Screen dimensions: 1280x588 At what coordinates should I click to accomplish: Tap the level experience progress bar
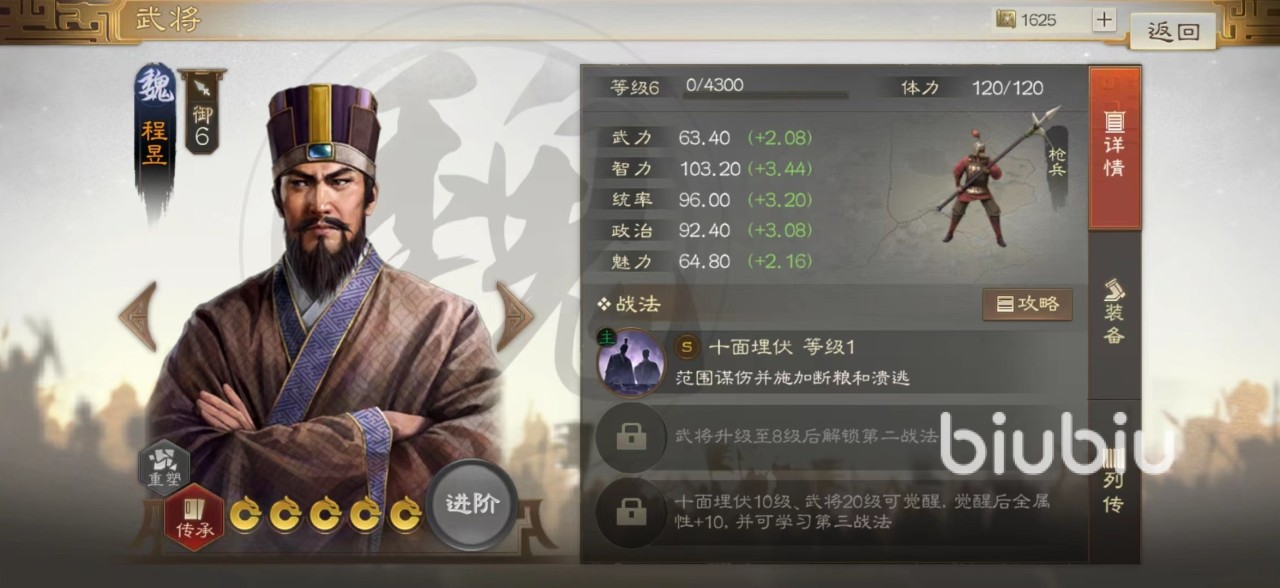pyautogui.click(x=767, y=96)
